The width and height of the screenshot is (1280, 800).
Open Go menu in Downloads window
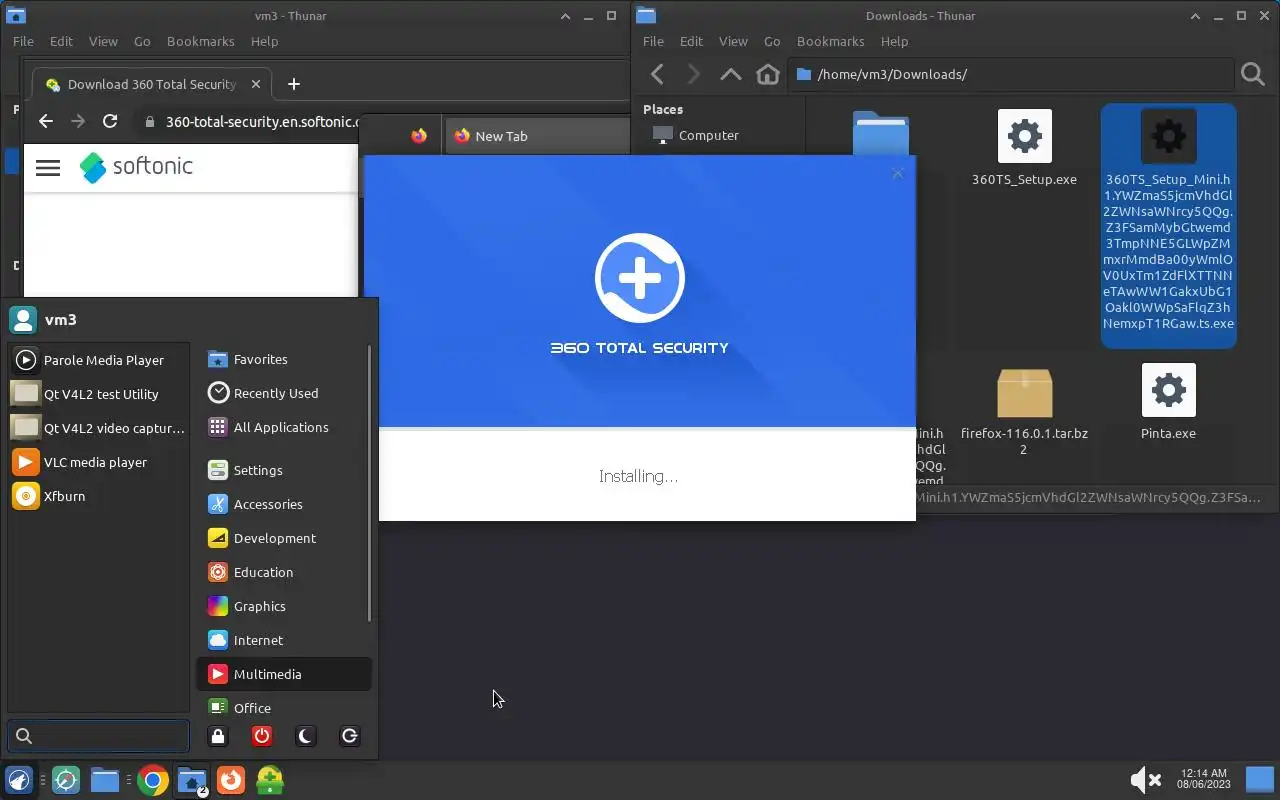pyautogui.click(x=772, y=41)
